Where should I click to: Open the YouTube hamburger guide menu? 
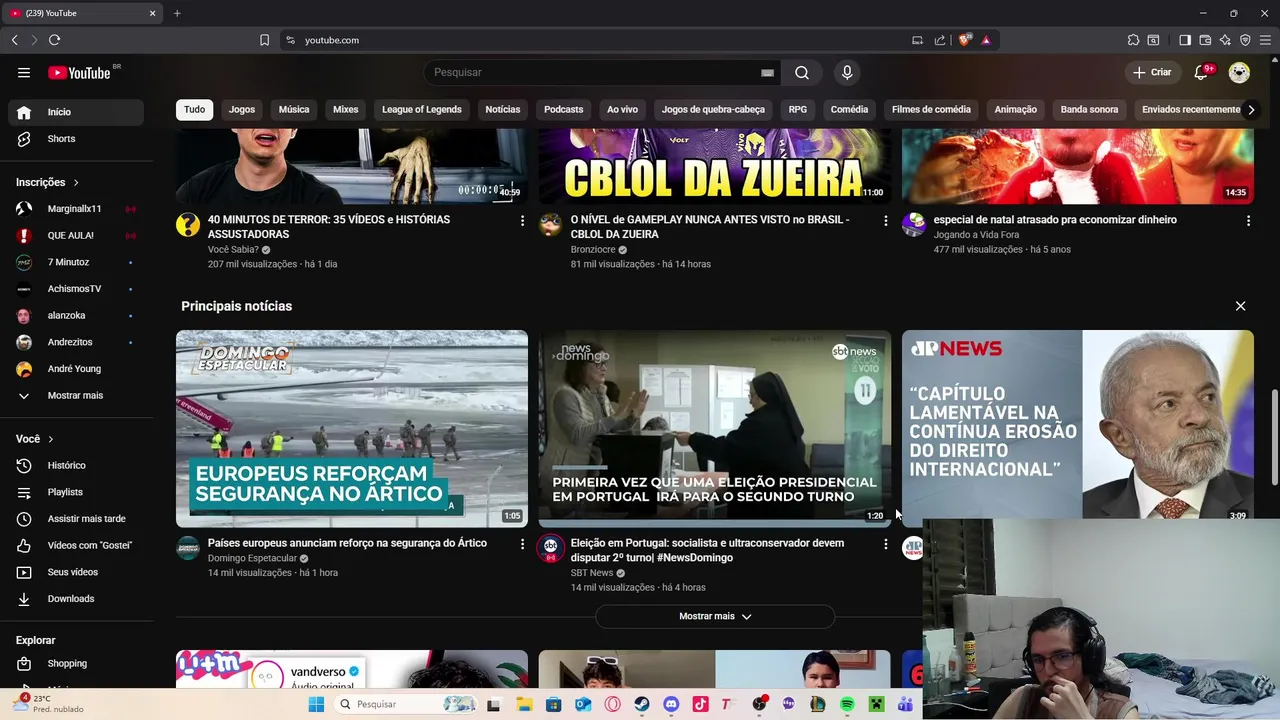24,72
